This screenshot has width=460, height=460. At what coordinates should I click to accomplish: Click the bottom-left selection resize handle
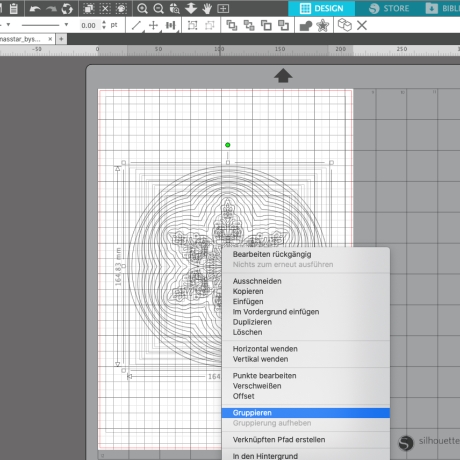(x=124, y=370)
